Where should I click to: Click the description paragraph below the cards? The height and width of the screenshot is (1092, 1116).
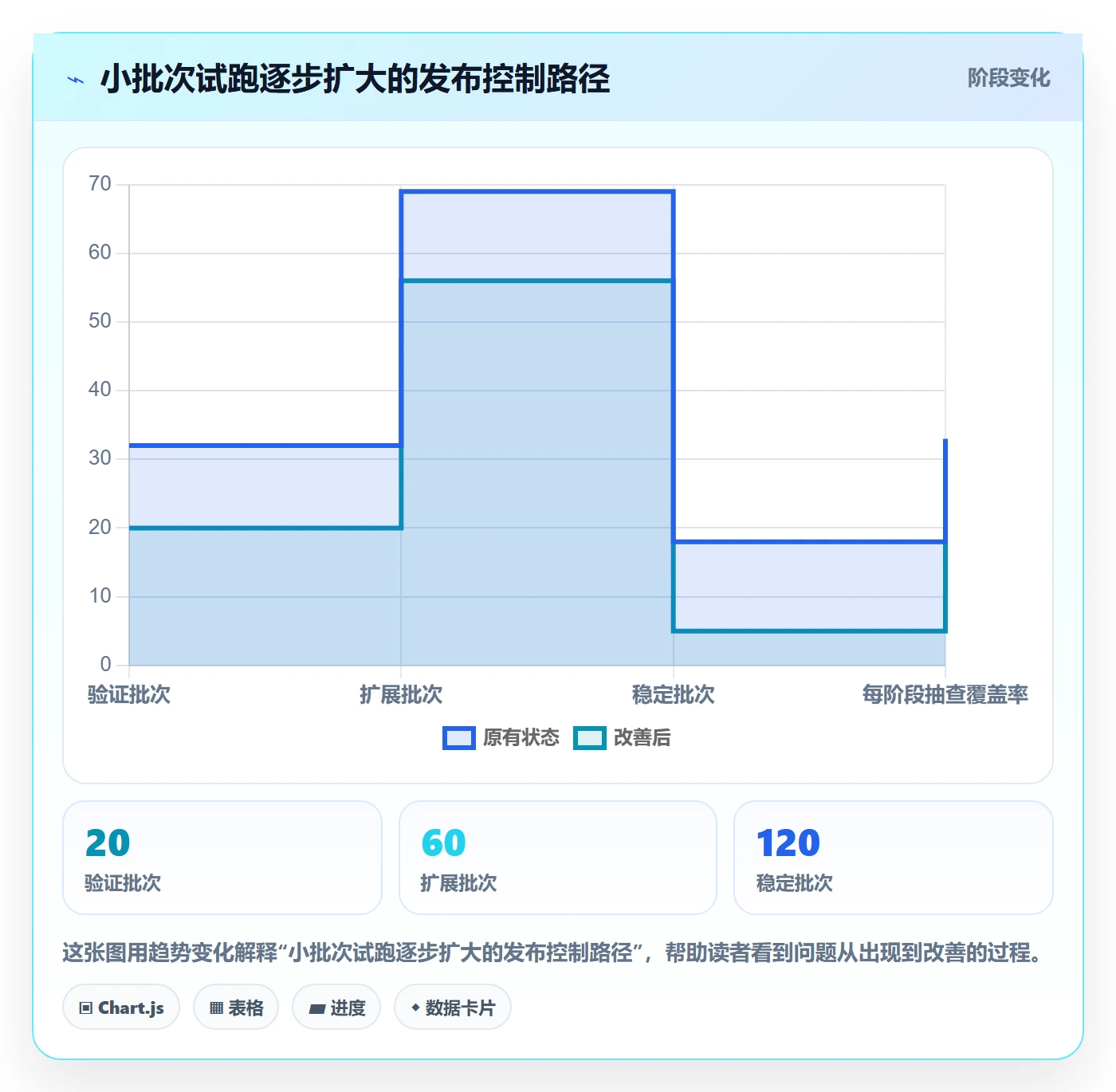554,953
